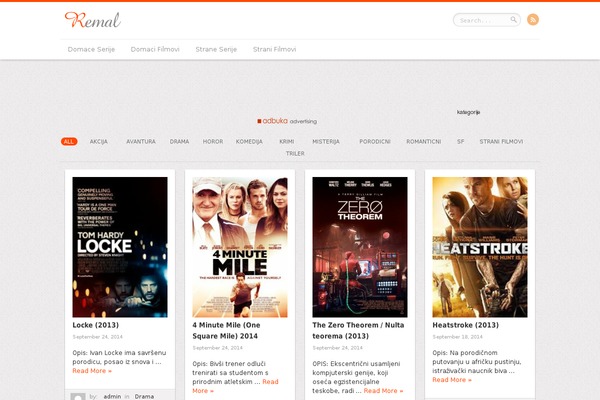Image resolution: width=600 pixels, height=400 pixels.
Task: Open Domace Serije menu
Action: tap(91, 49)
